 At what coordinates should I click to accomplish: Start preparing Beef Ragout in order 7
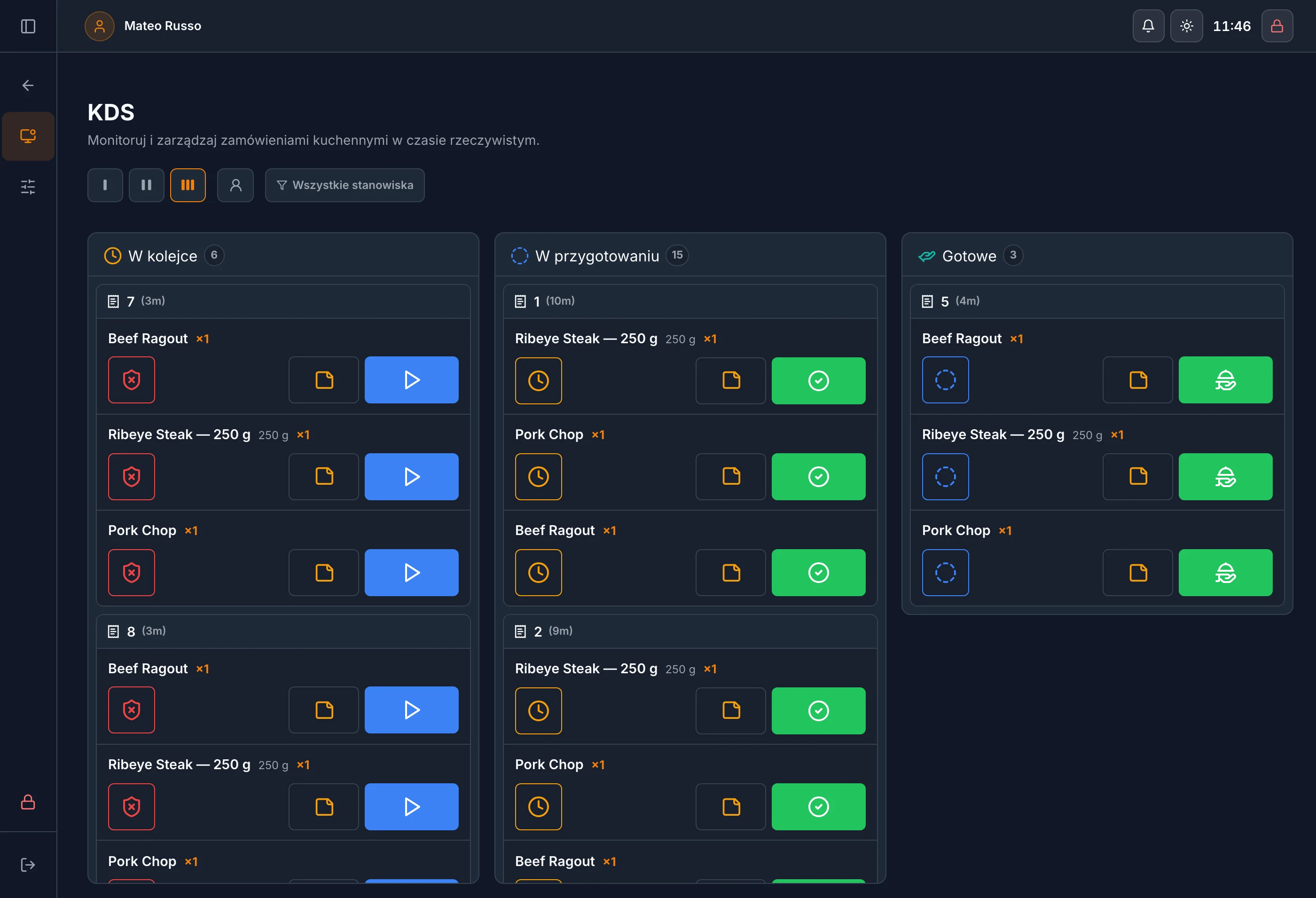pyautogui.click(x=411, y=379)
